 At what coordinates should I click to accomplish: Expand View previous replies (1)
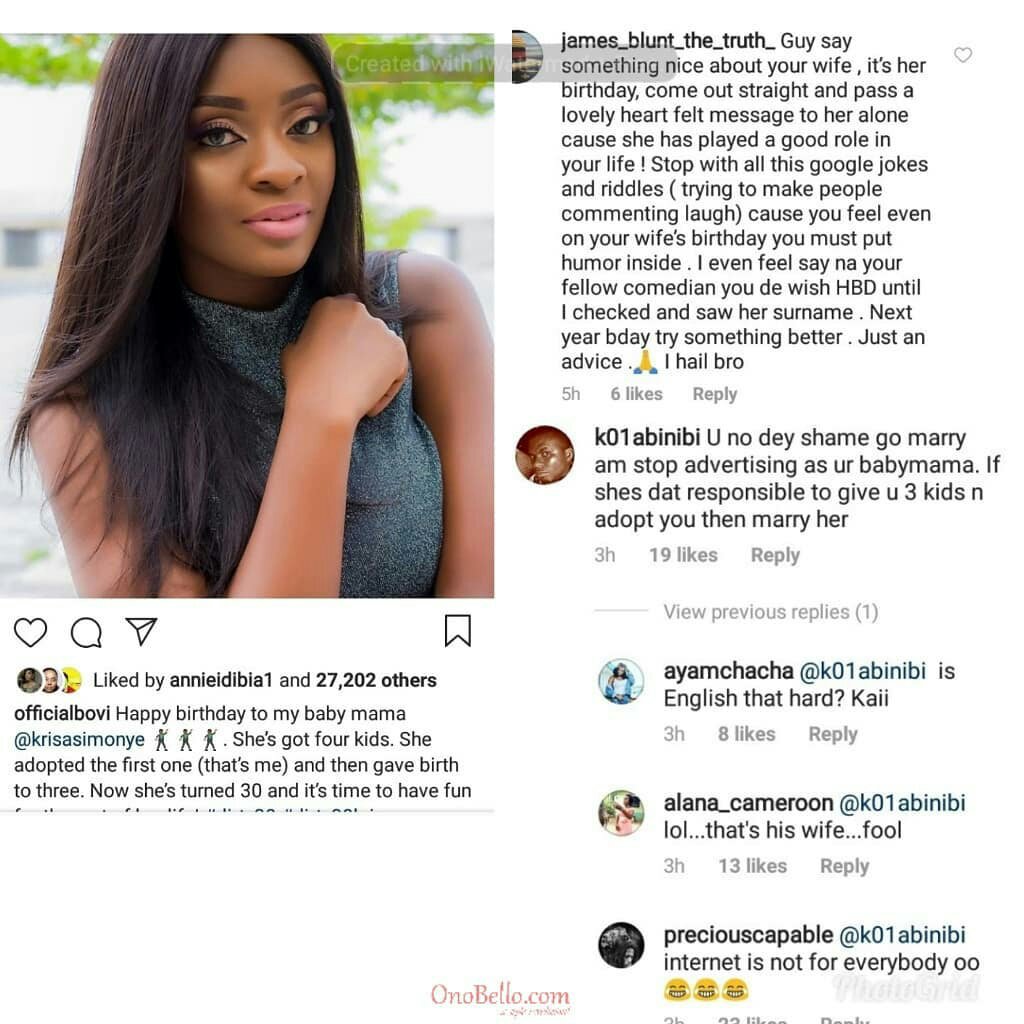pyautogui.click(x=771, y=612)
